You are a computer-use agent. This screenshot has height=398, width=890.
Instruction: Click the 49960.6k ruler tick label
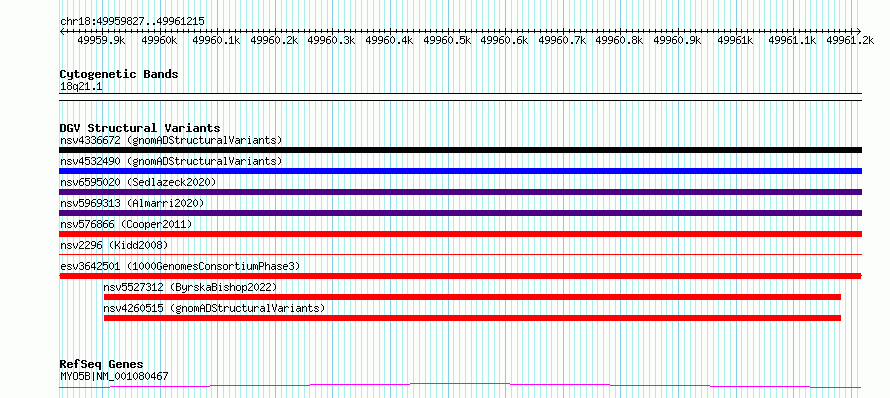pyautogui.click(x=505, y=40)
